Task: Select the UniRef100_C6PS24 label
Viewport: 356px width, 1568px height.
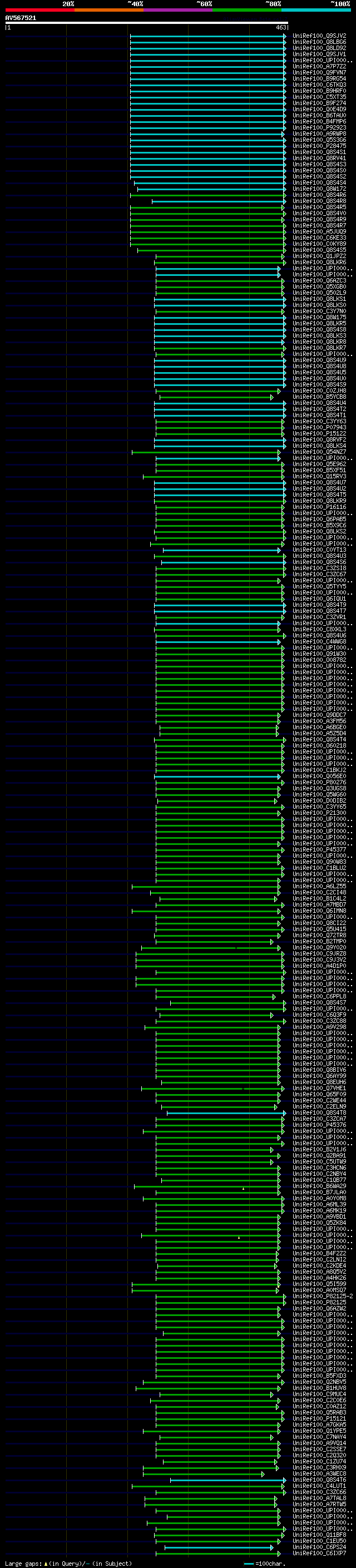Action: (319, 1547)
